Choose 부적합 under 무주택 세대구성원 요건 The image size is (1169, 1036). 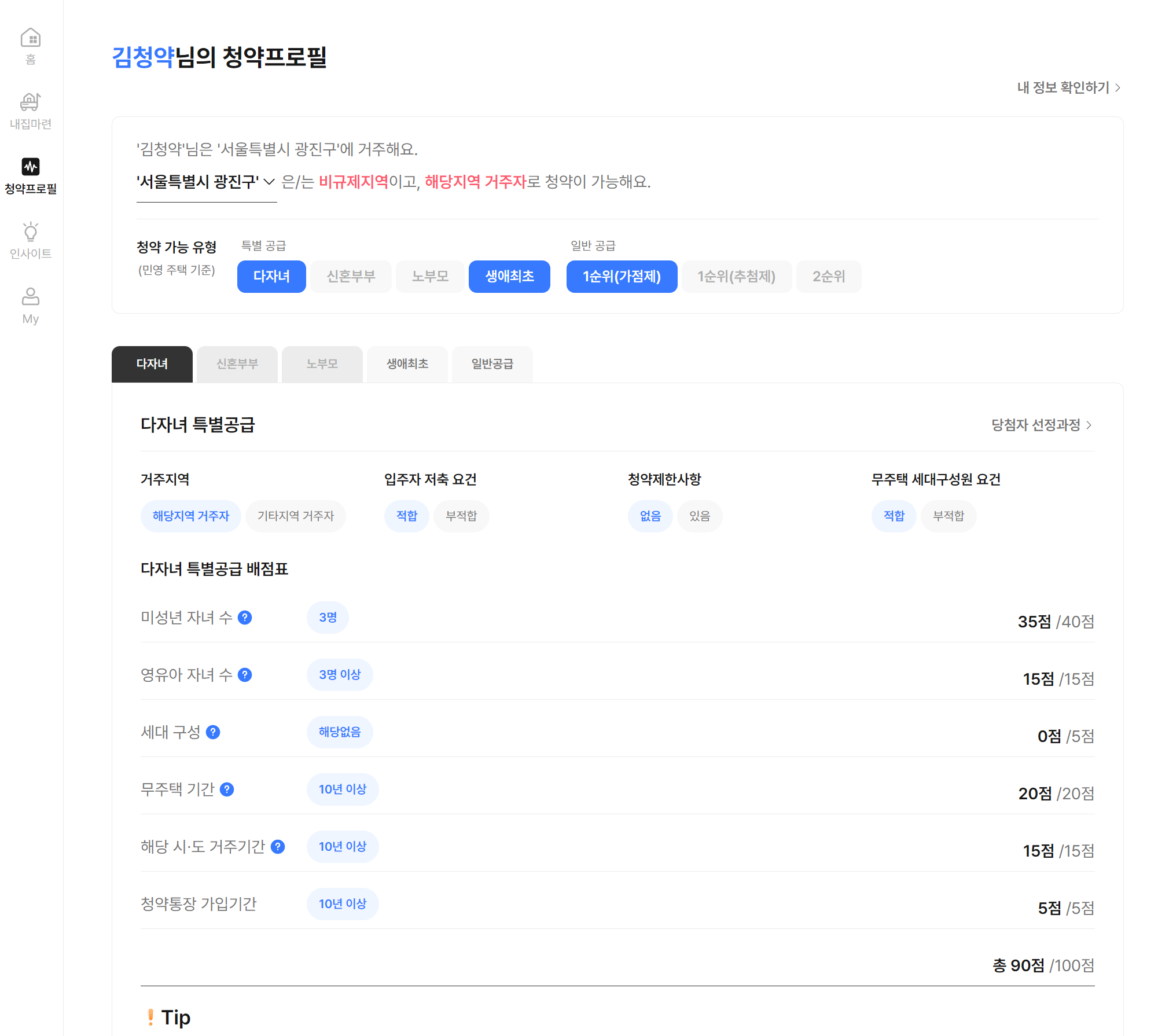tap(949, 516)
